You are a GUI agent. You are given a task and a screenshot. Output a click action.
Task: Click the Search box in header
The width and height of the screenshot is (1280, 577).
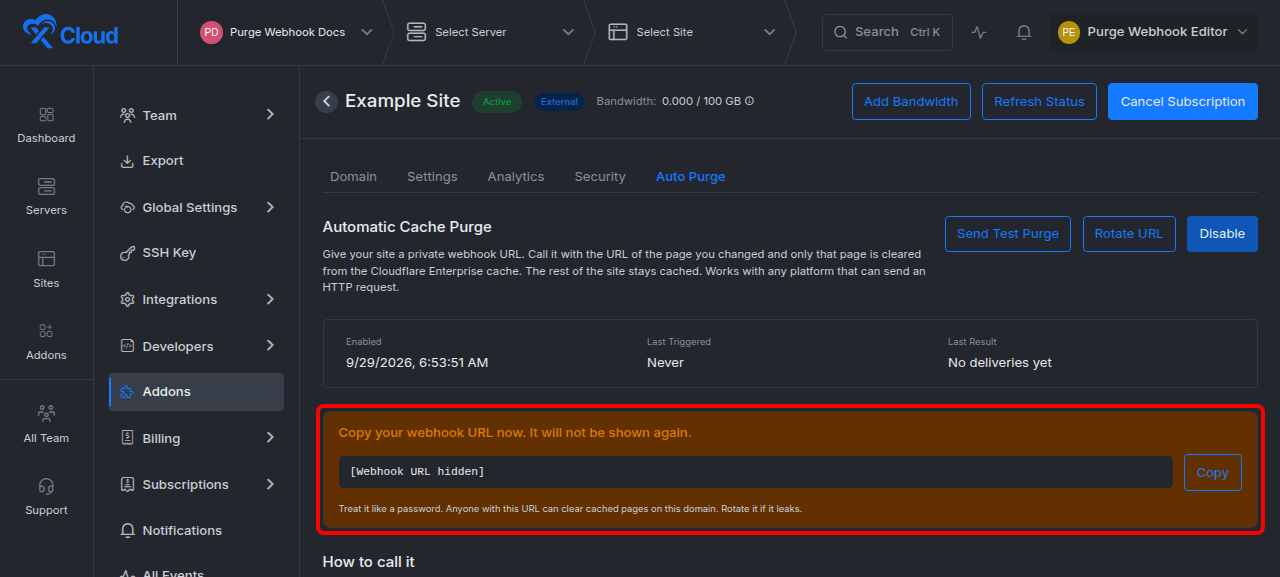pos(887,32)
